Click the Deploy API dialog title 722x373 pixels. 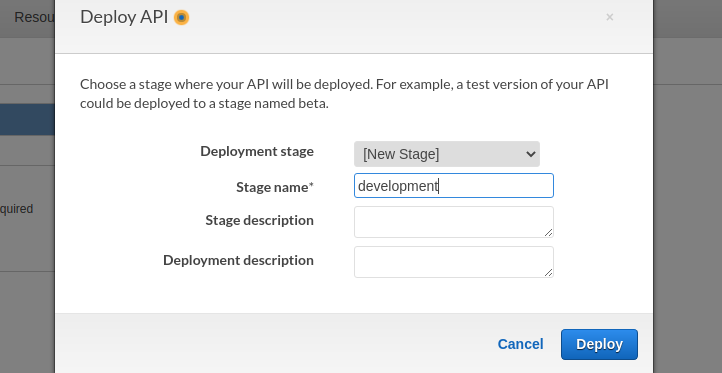point(124,17)
